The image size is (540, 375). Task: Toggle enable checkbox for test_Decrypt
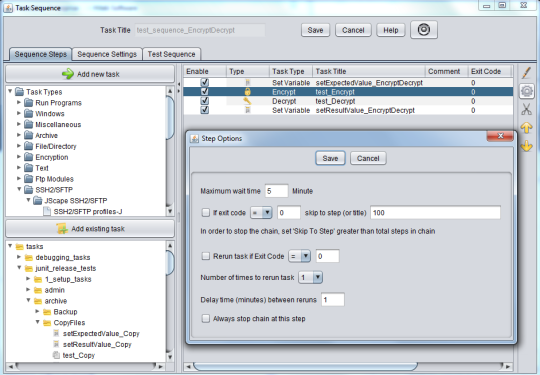pyautogui.click(x=205, y=101)
